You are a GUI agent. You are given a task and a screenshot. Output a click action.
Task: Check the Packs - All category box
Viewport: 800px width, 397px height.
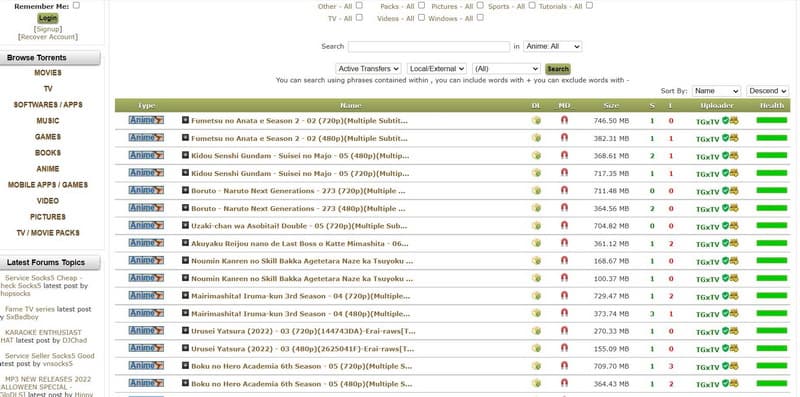tap(421, 5)
